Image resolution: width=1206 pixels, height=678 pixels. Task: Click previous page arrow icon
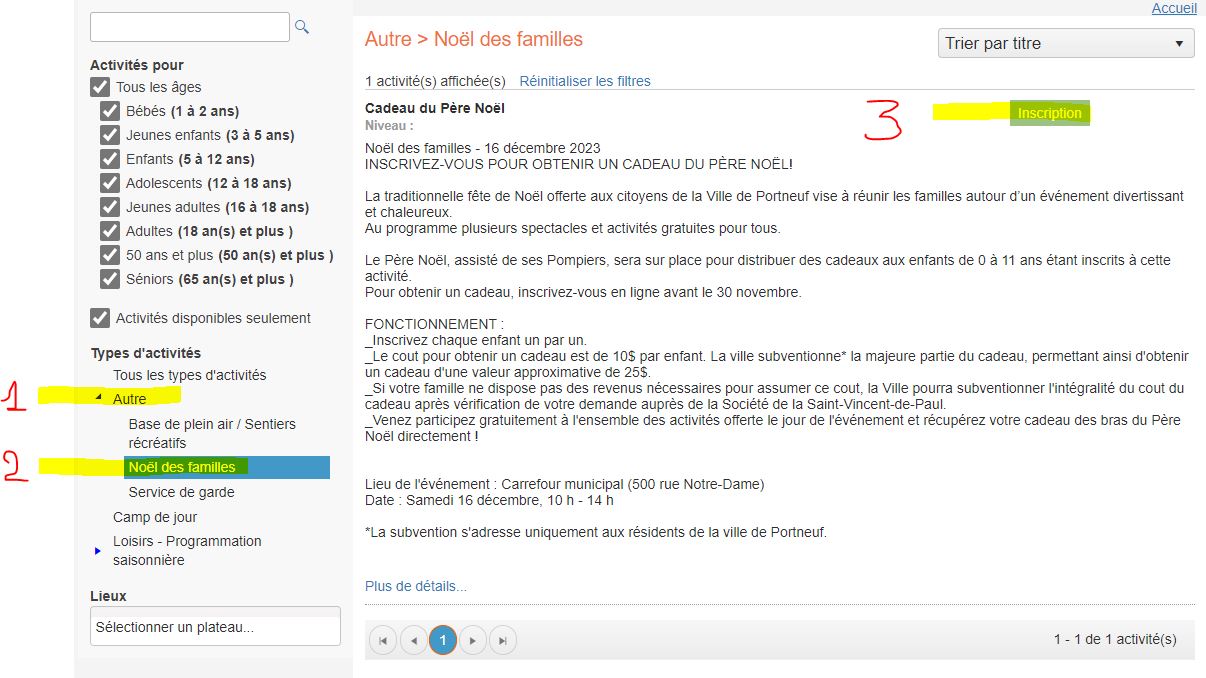tap(413, 640)
